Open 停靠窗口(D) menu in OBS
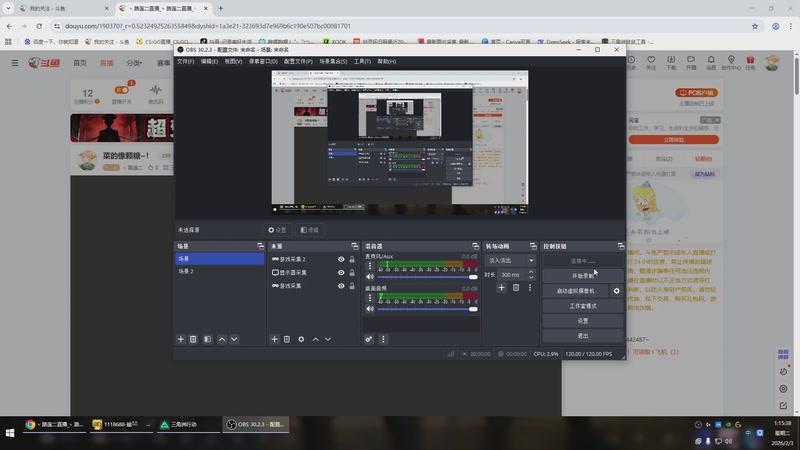800x450 pixels. pyautogui.click(x=263, y=61)
